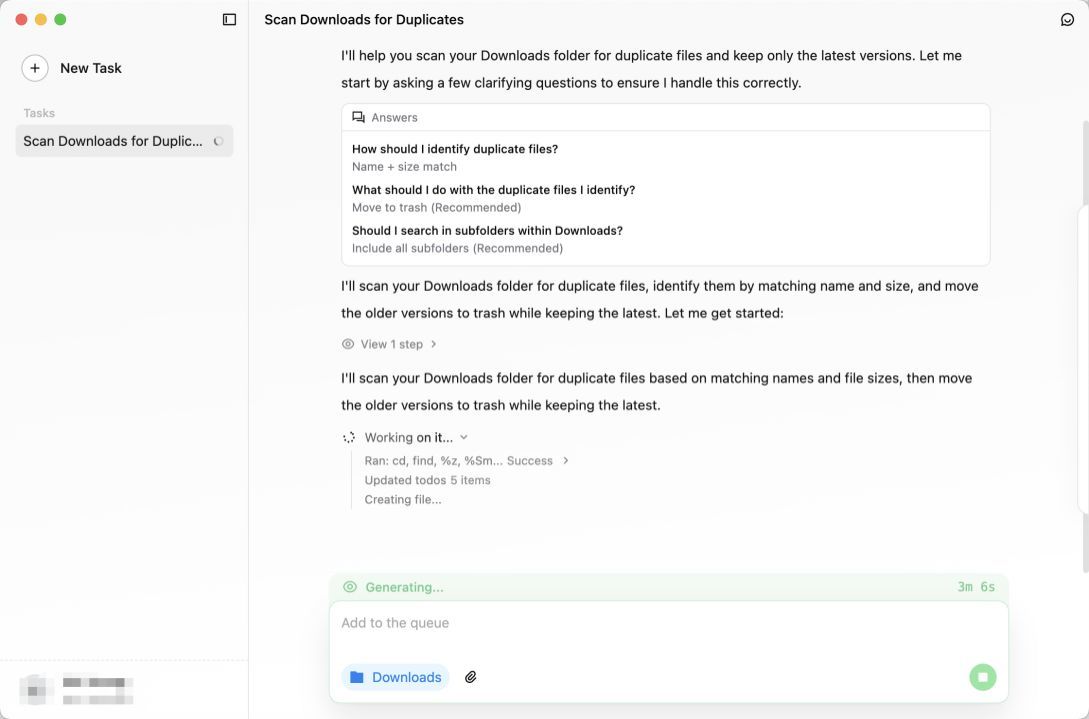Image resolution: width=1089 pixels, height=719 pixels.
Task: Click the New Task label
Action: [x=91, y=68]
